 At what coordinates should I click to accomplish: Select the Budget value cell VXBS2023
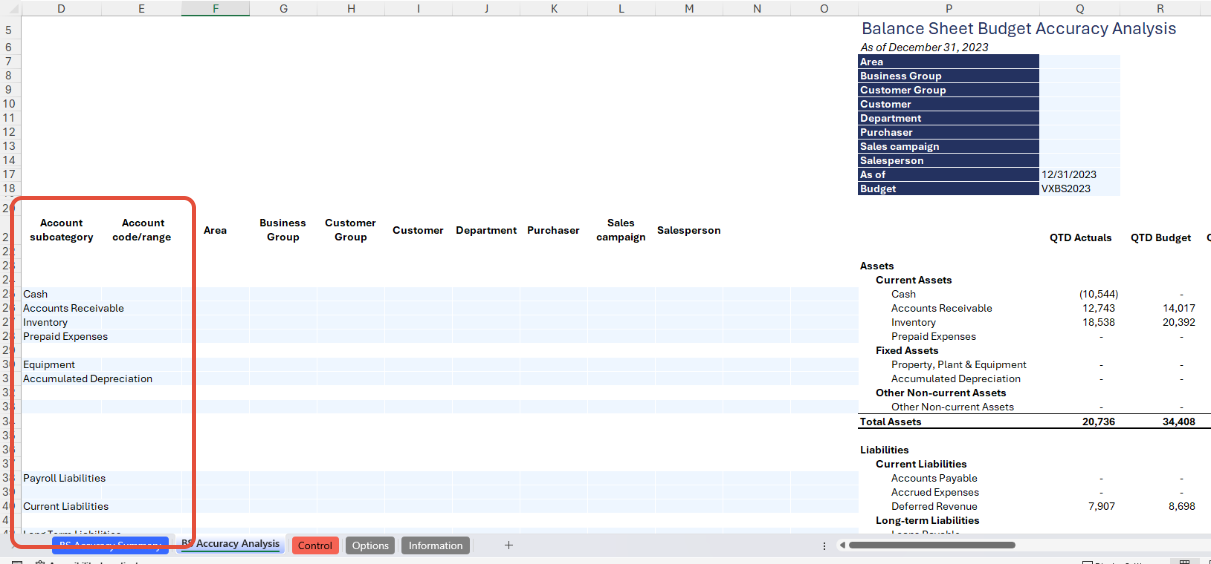pyautogui.click(x=1079, y=188)
